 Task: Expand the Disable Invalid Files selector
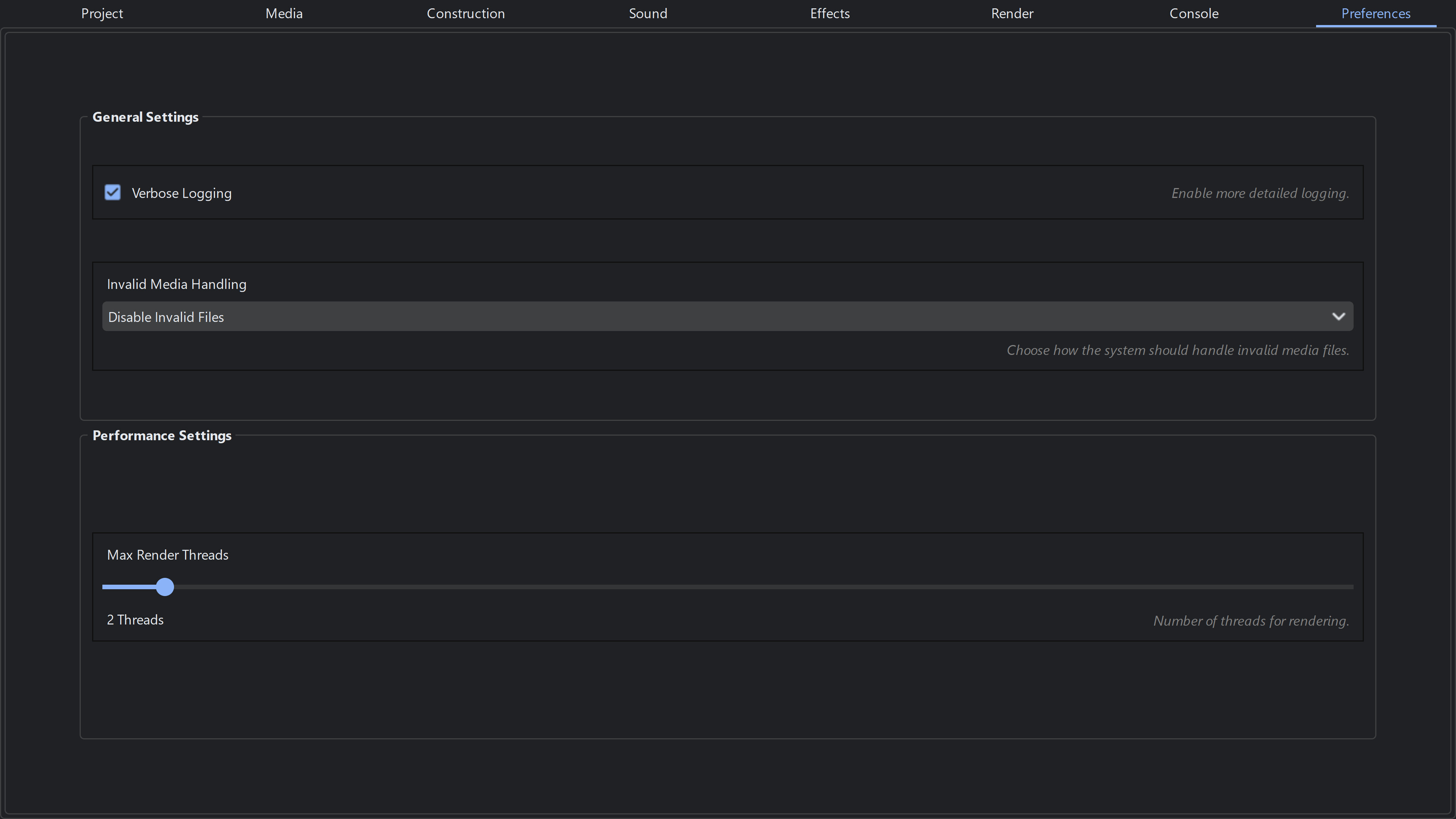tap(728, 317)
